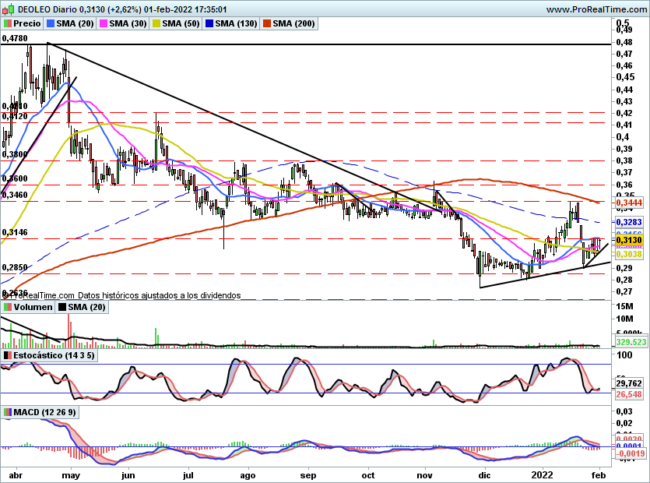Click the Precio legend color icon
Viewport: 650px width, 483px height.
click(x=8, y=22)
